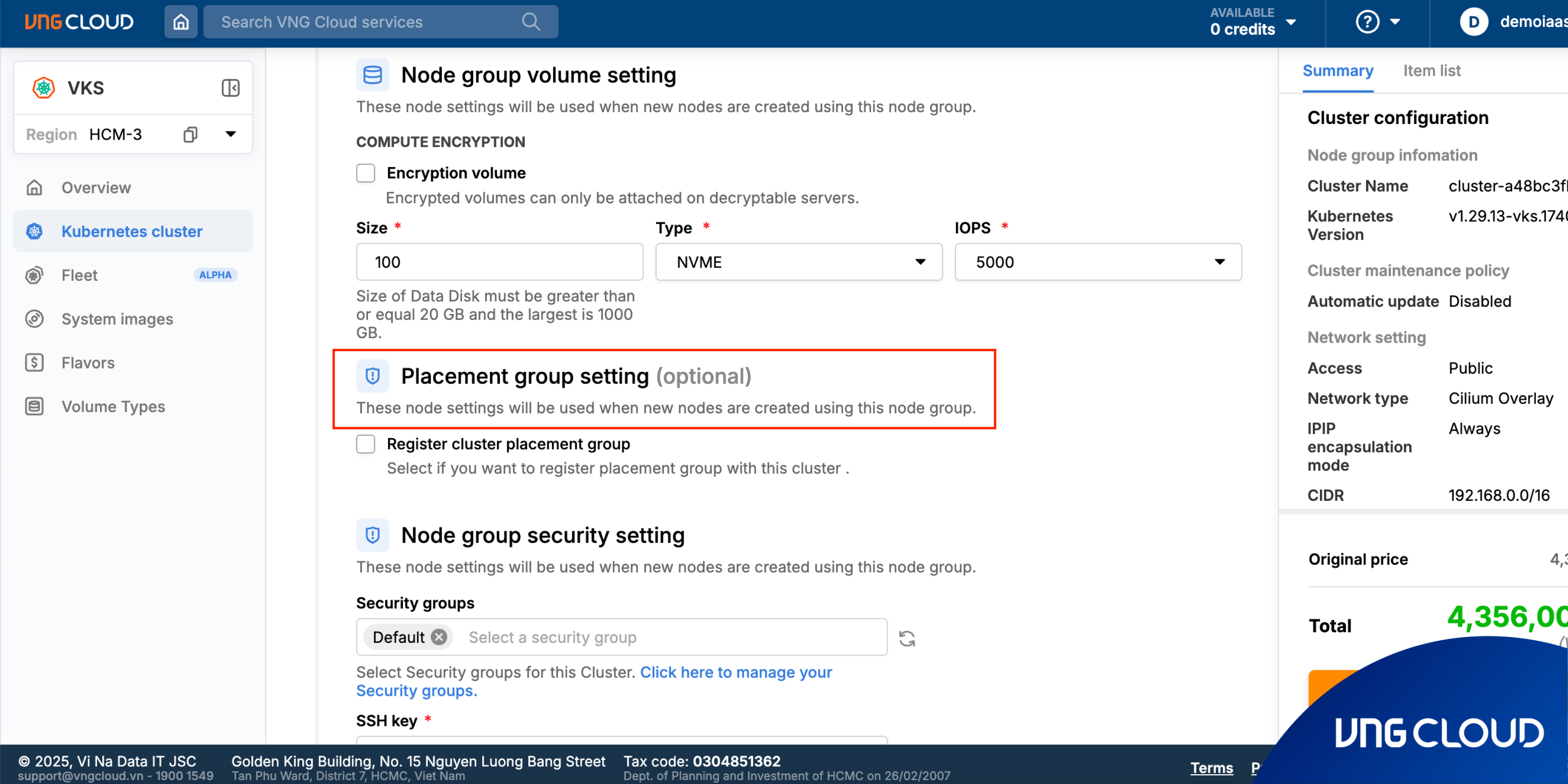Remove the Default security group tag
This screenshot has width=1568, height=784.
coord(439,637)
